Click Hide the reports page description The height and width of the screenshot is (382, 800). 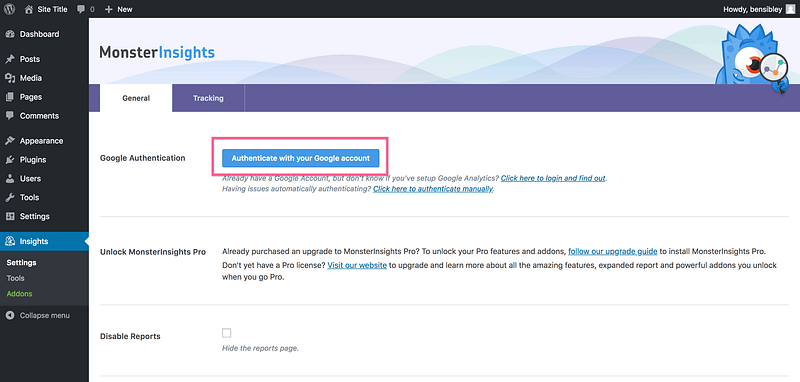(x=260, y=349)
